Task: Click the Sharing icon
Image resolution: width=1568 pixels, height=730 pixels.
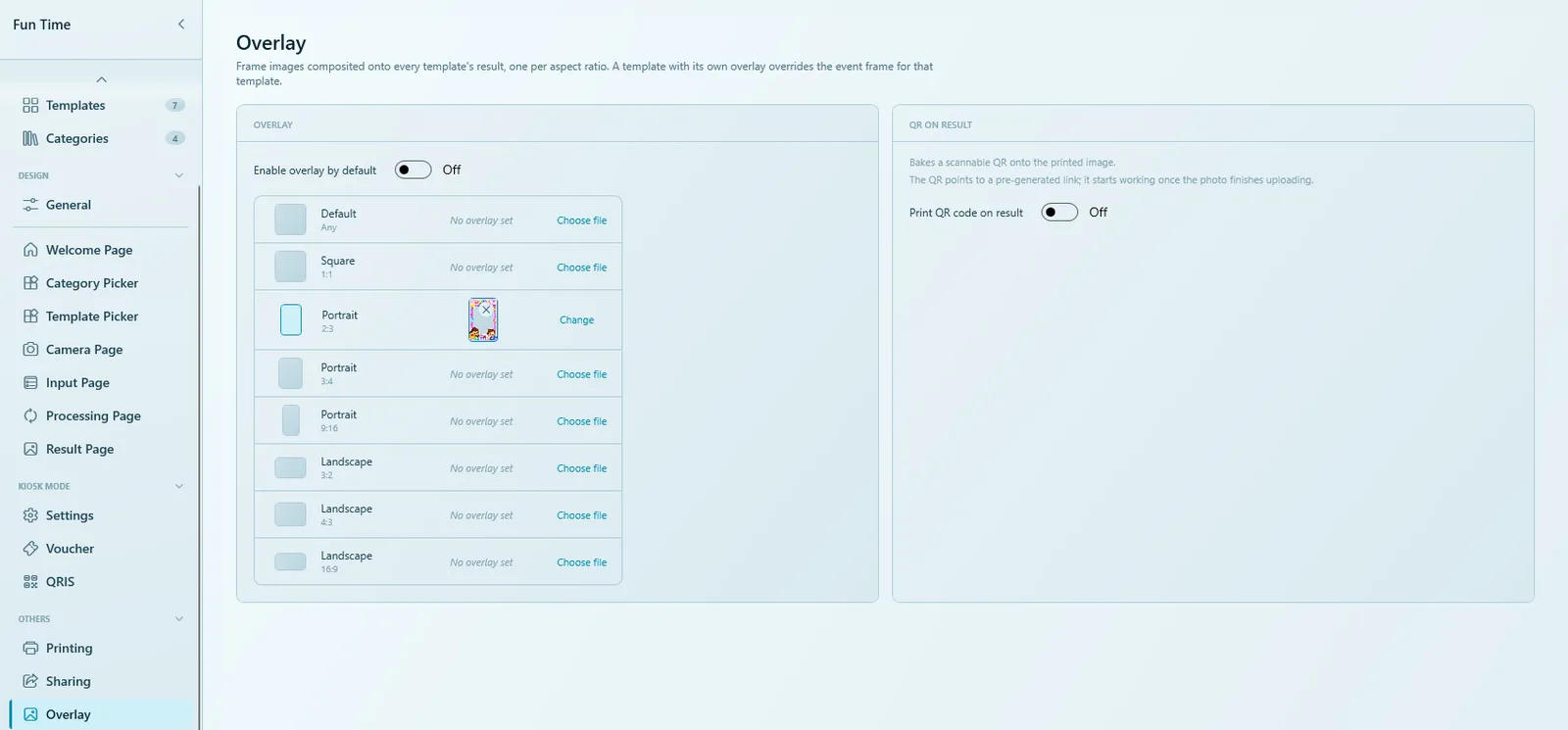Action: pyautogui.click(x=30, y=682)
